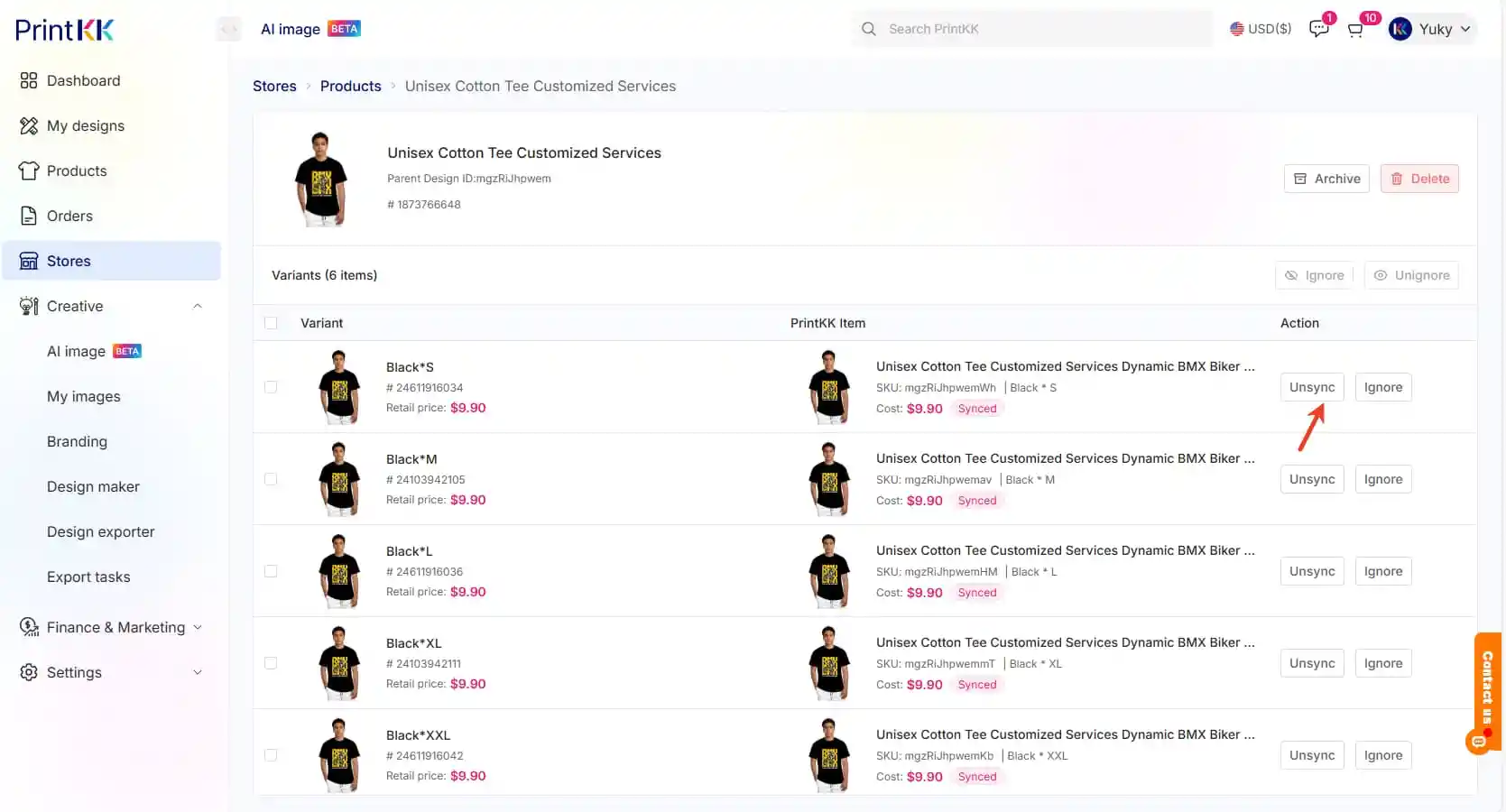Click the PrintKK logo
Screen dimensions: 1506x812
tap(65, 30)
